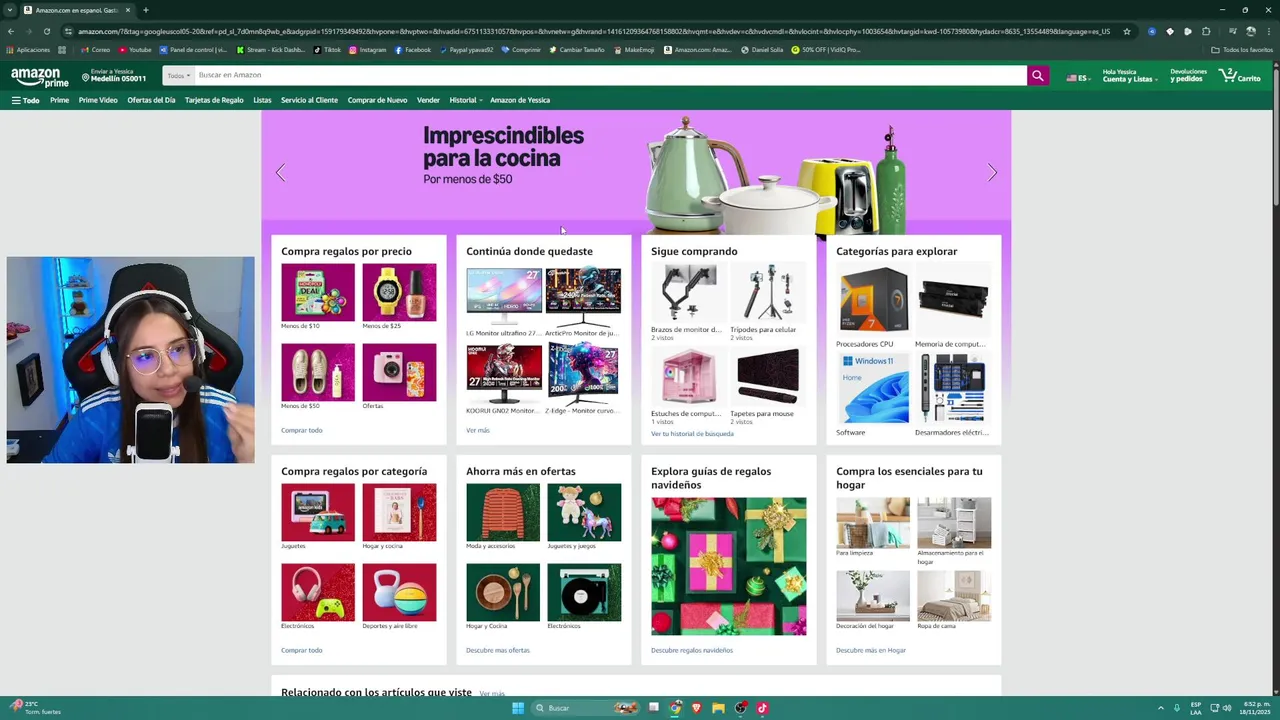This screenshot has width=1280, height=720.
Task: Open Chrome from the taskbar
Action: click(676, 708)
